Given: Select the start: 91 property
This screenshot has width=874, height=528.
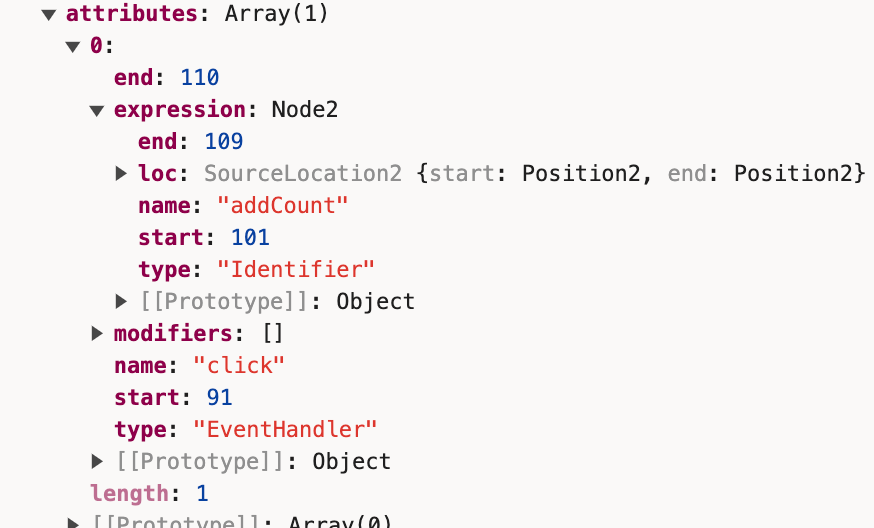Looking at the screenshot, I should tap(172, 397).
